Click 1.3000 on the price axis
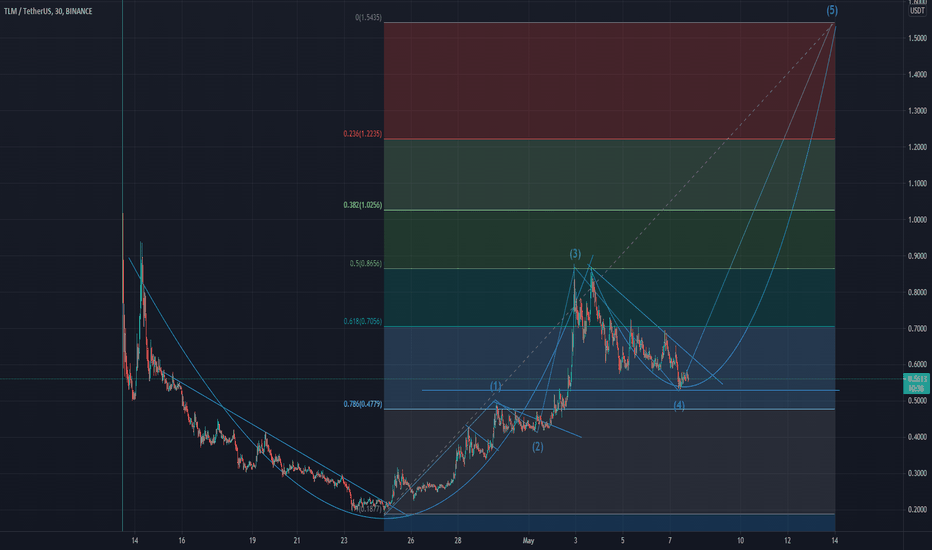 tap(917, 111)
